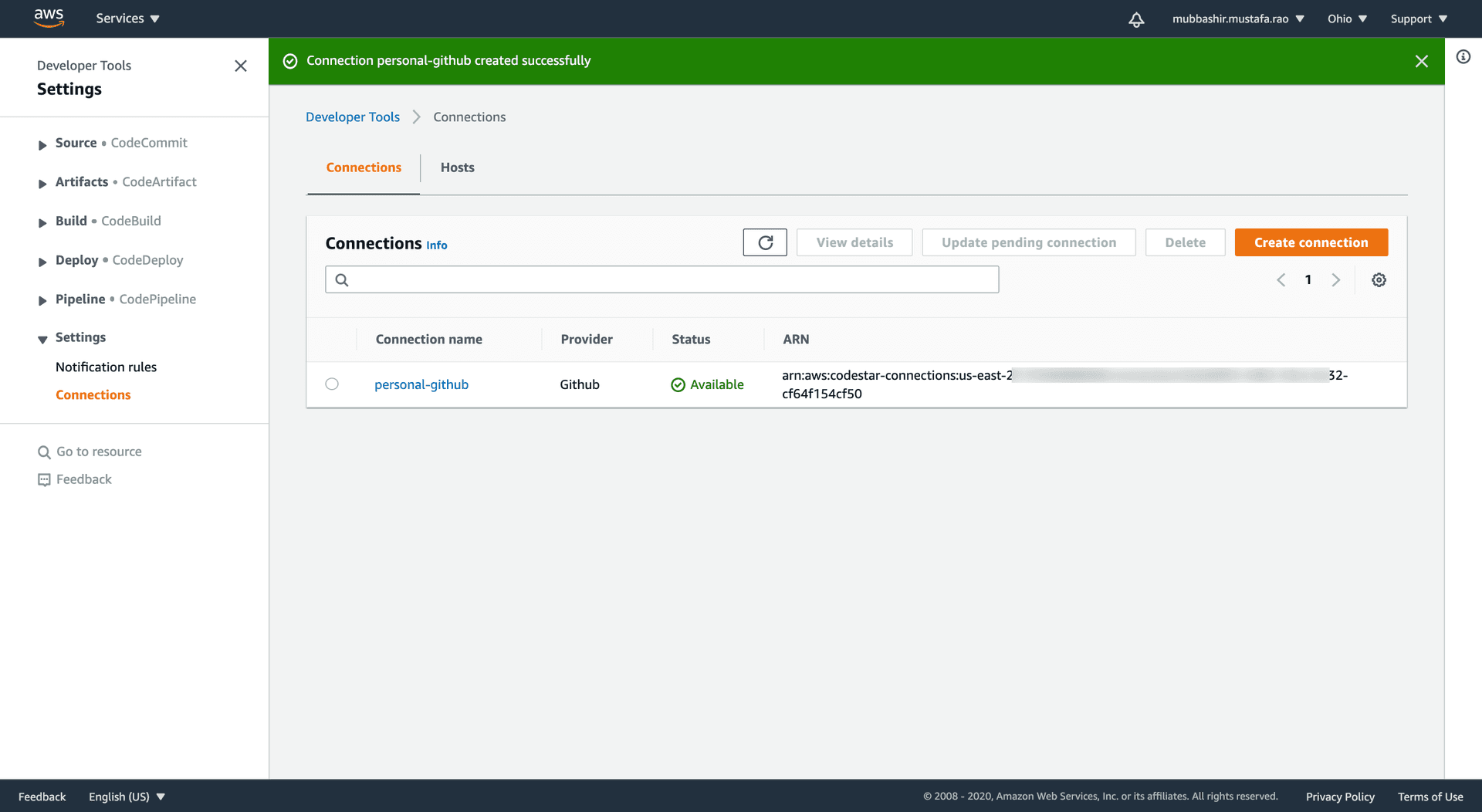Refresh the connections list
The width and height of the screenshot is (1482, 812).
(x=765, y=242)
